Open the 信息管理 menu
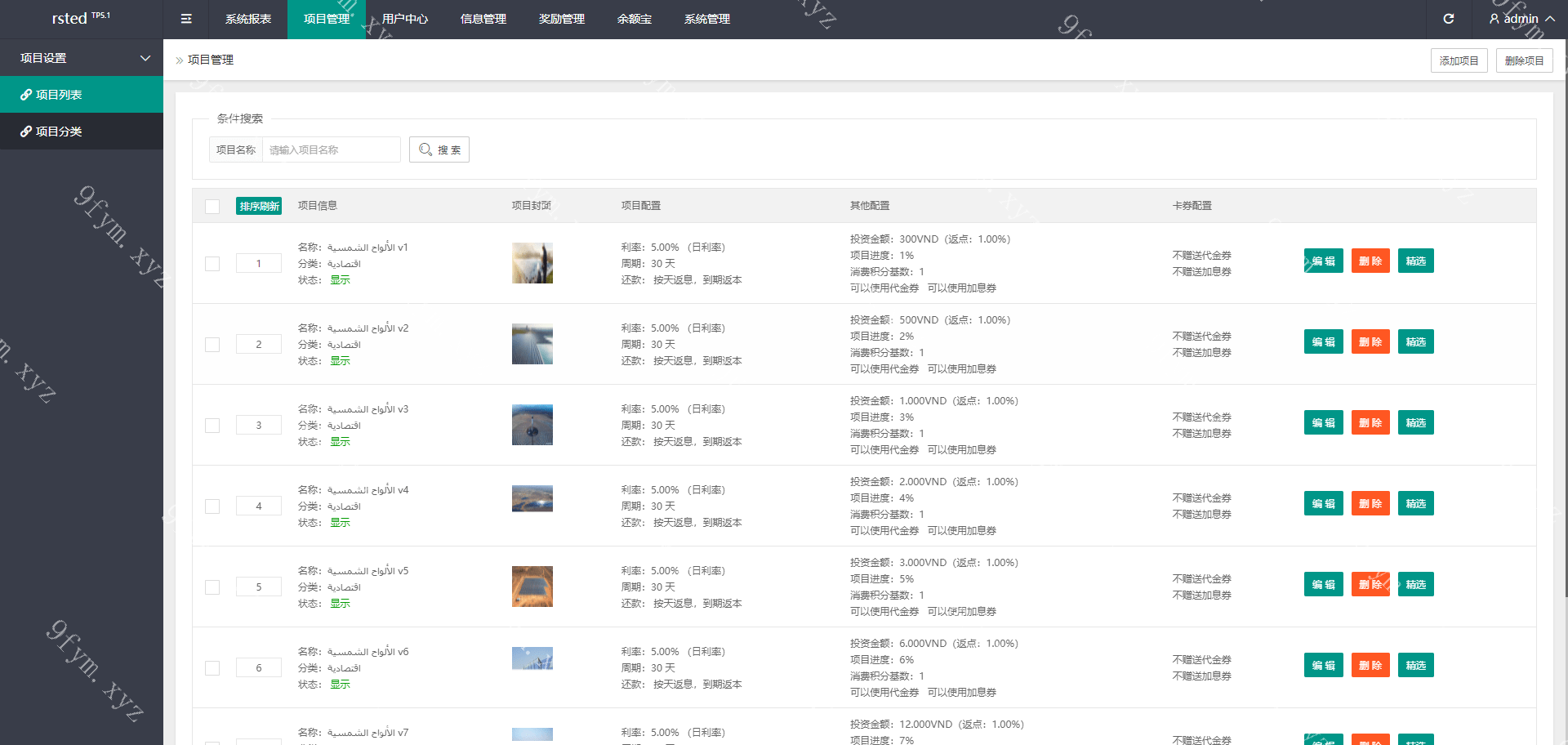This screenshot has height=745, width=1568. (x=483, y=19)
